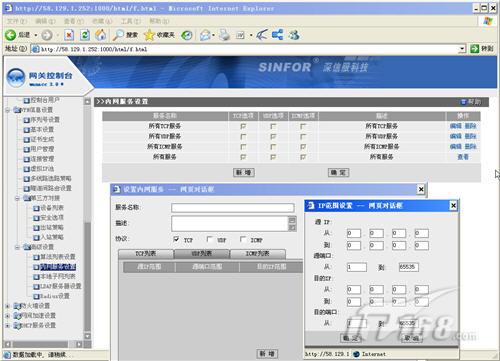Image resolution: width=500 pixels, height=361 pixels.
Task: Click the browser Back arrow button
Action: (10, 35)
